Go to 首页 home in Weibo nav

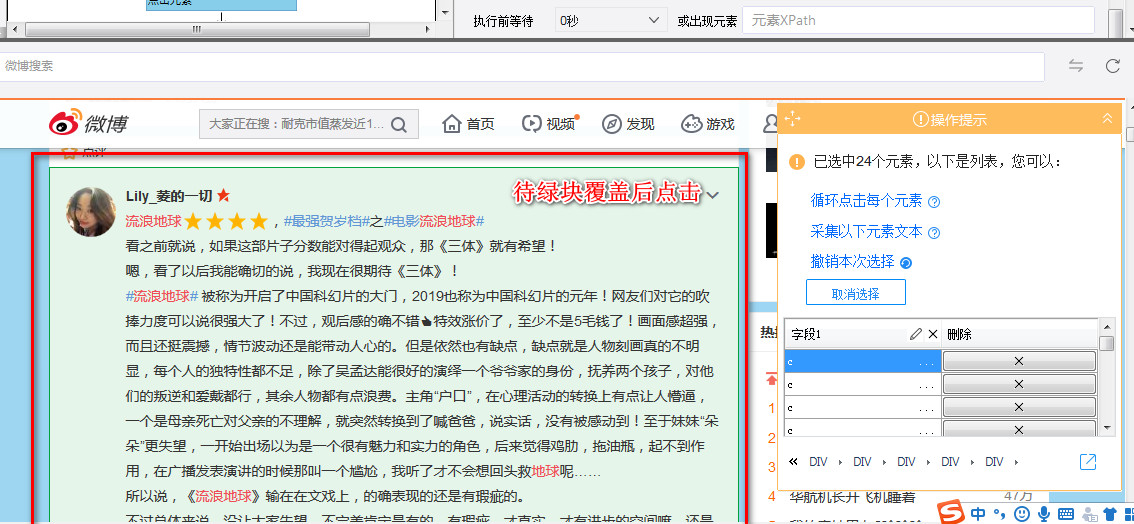click(469, 124)
